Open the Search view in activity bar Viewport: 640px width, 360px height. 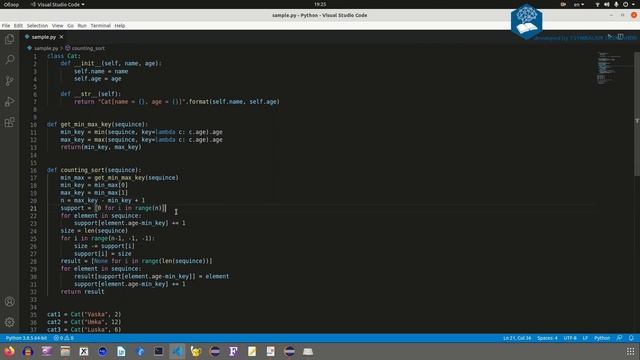[x=9, y=60]
